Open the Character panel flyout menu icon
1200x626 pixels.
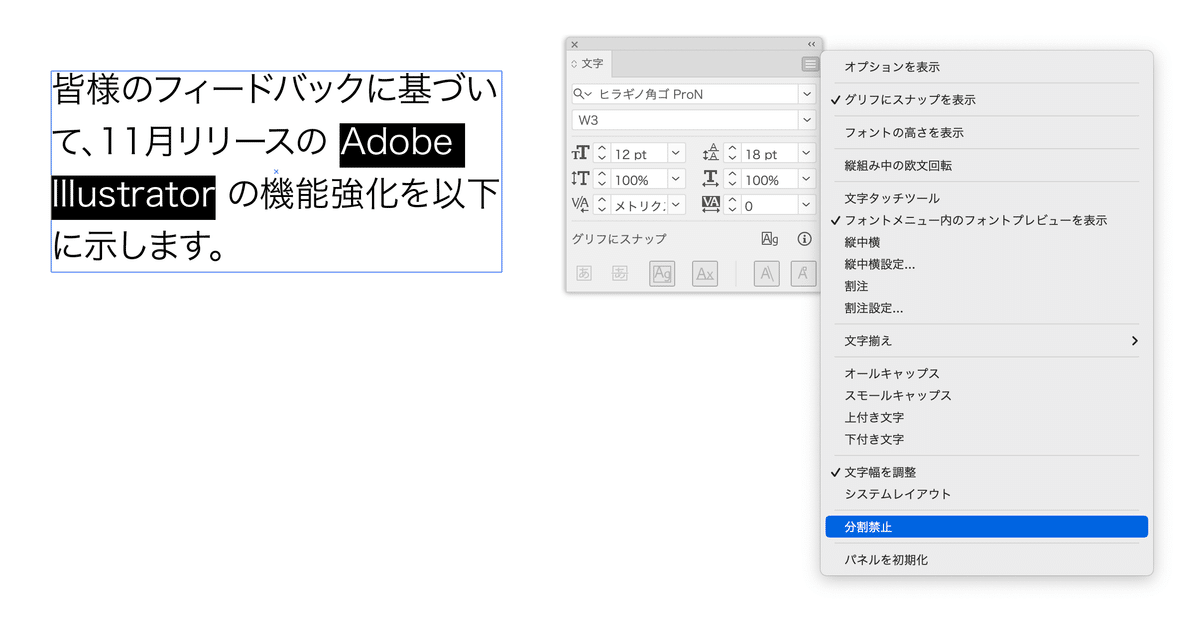[809, 64]
